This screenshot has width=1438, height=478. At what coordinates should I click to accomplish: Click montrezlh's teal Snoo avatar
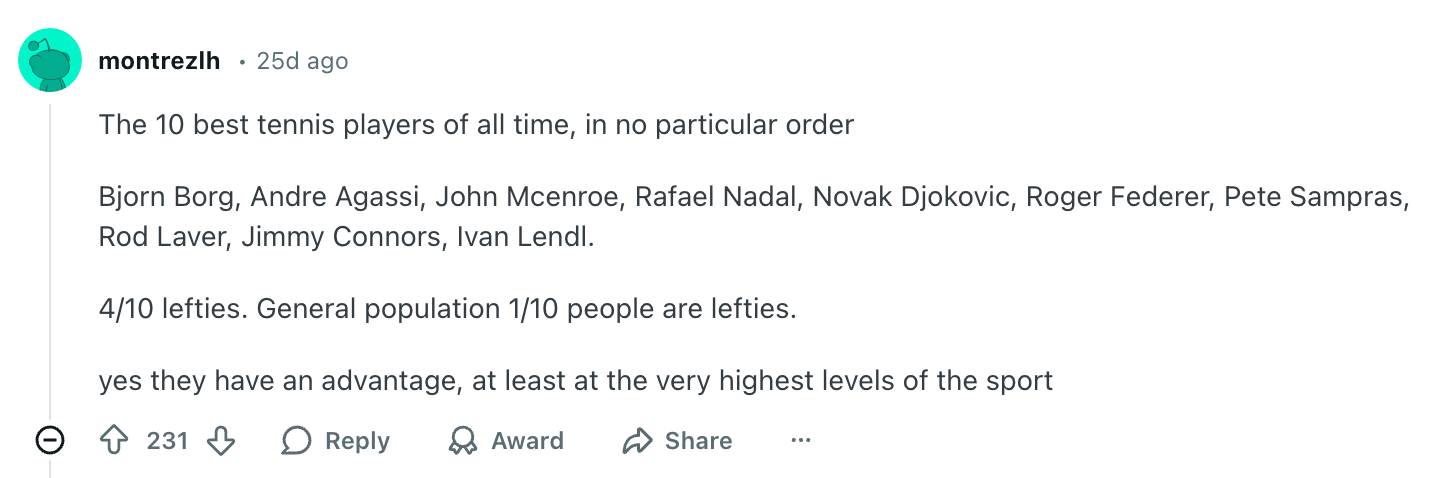(50, 62)
